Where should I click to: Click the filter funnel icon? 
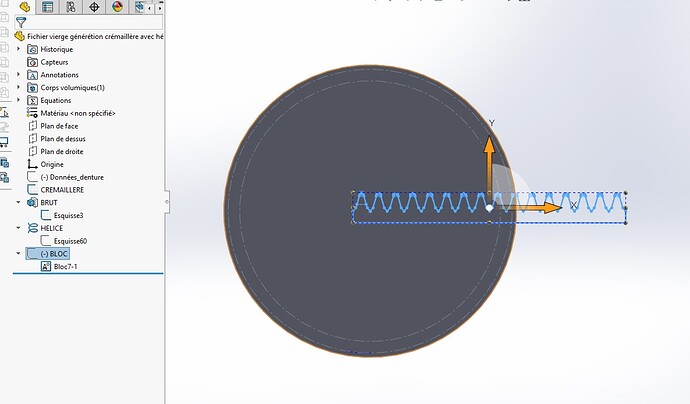pyautogui.click(x=21, y=22)
